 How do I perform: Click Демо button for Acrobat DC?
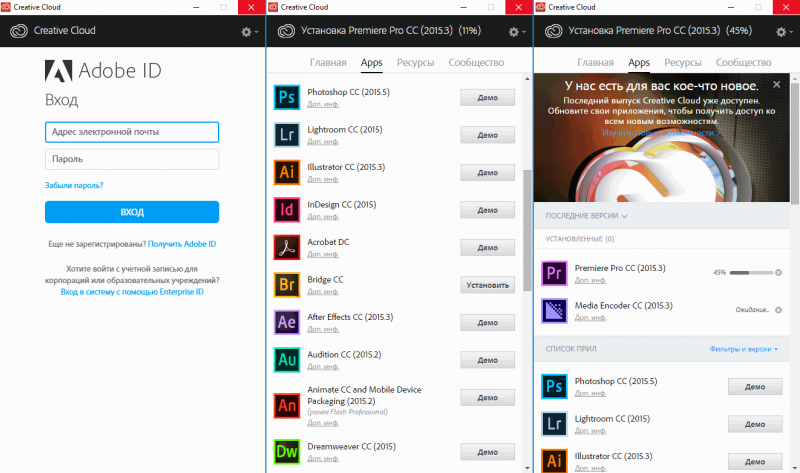[487, 247]
